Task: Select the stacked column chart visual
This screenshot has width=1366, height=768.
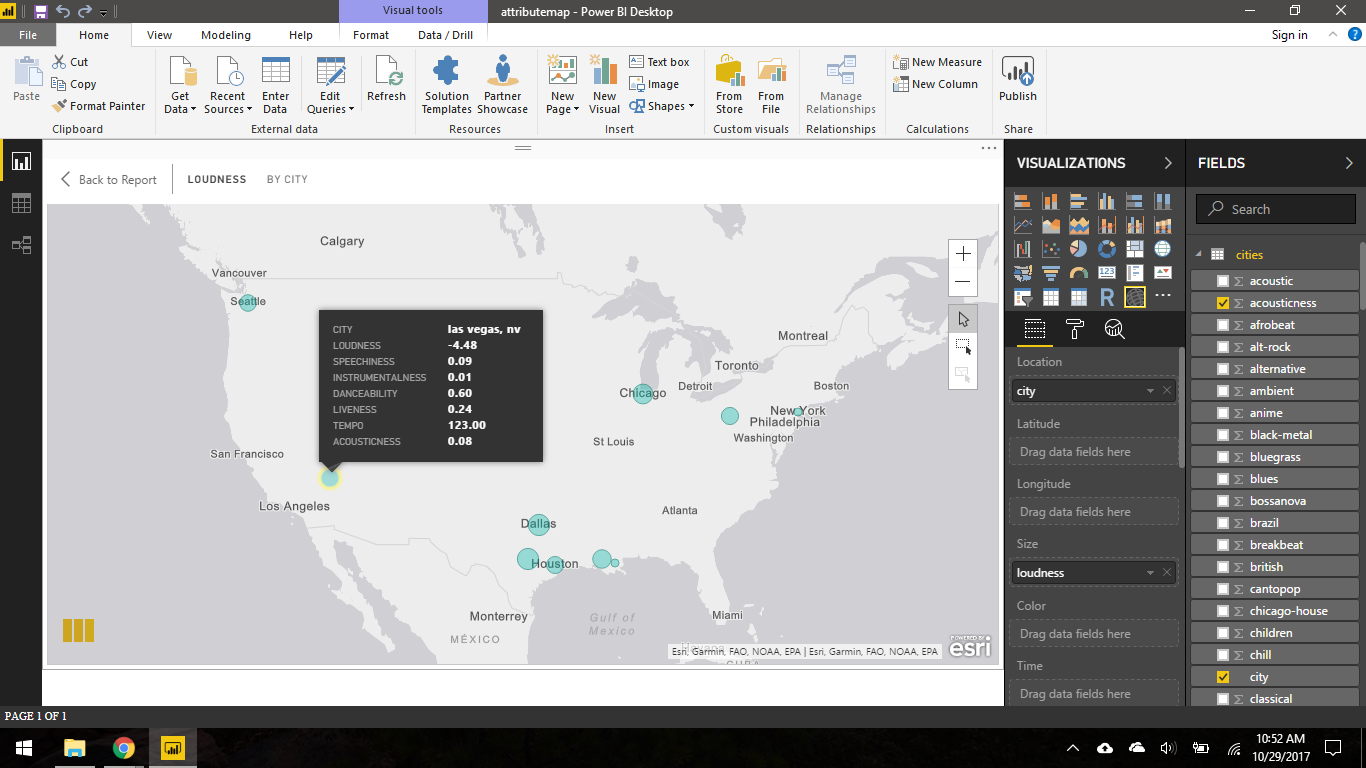Action: [1051, 201]
